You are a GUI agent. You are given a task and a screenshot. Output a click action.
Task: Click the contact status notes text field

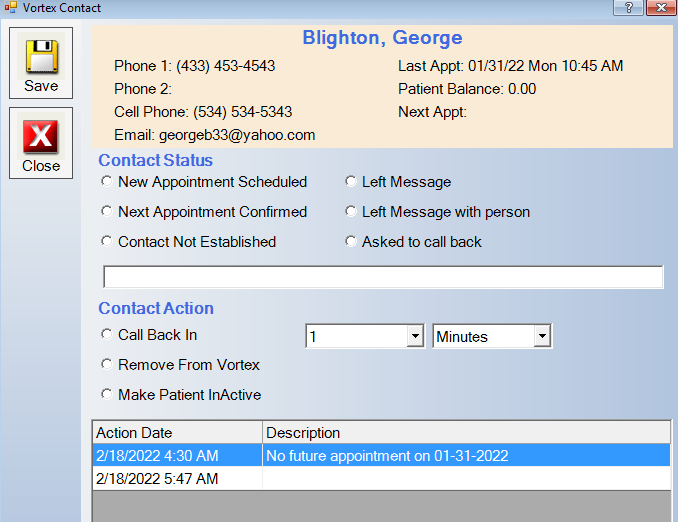(x=383, y=277)
